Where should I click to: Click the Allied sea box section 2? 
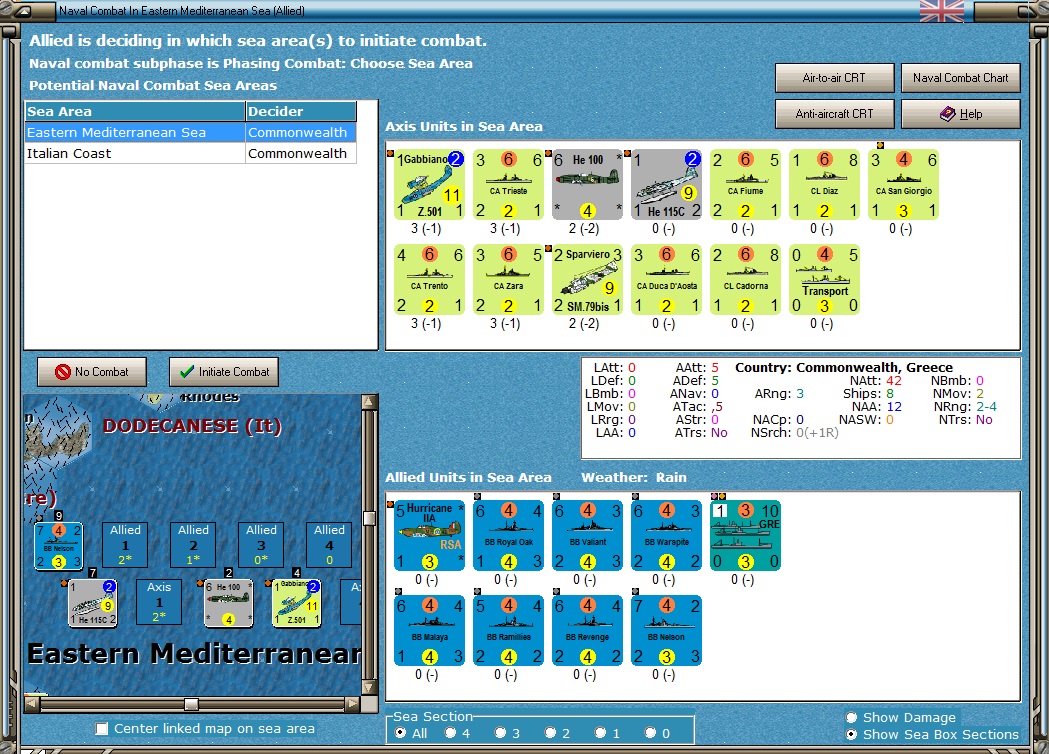coord(193,545)
